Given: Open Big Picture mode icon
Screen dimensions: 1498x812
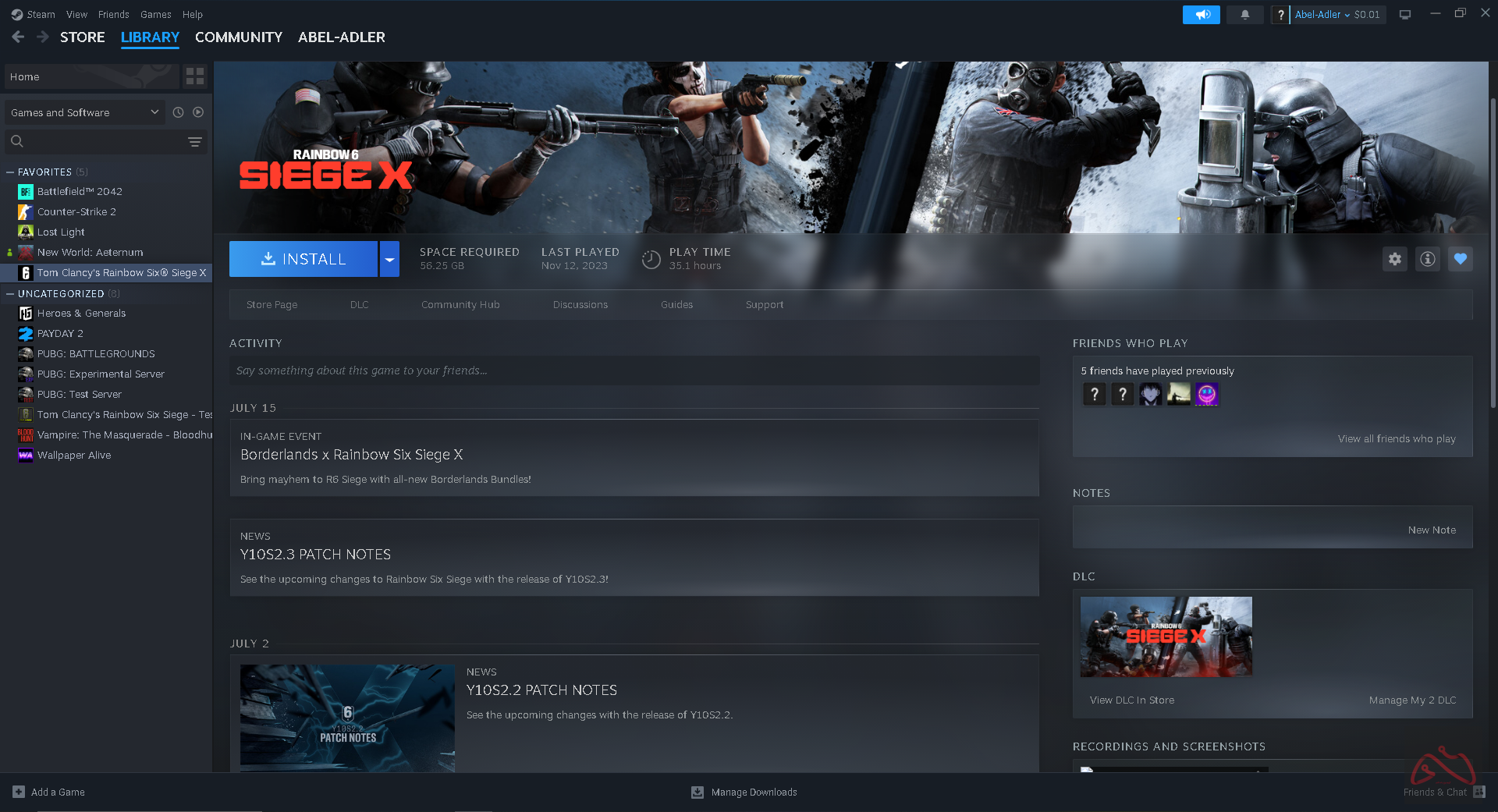Looking at the screenshot, I should 1405,15.
